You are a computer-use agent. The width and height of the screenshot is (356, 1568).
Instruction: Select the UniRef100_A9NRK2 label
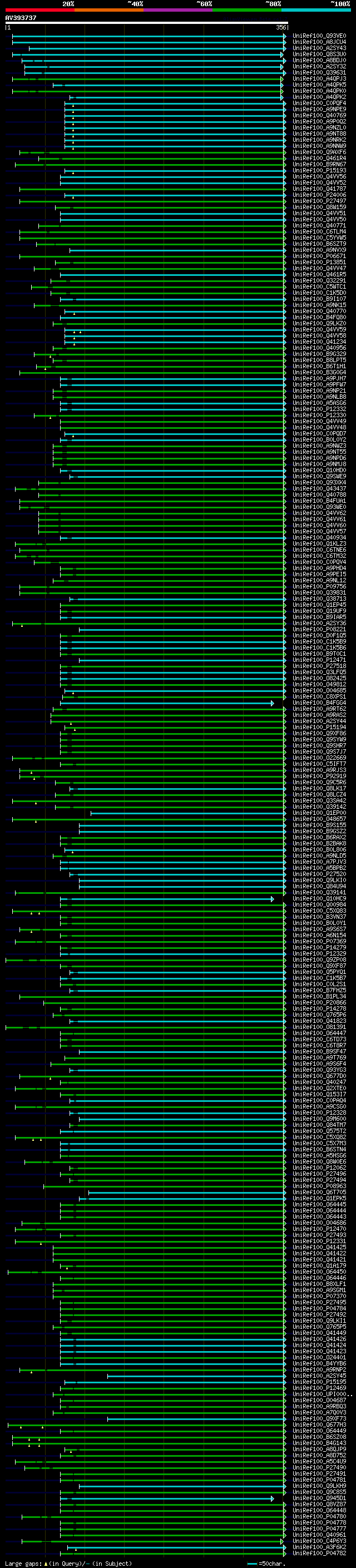[319, 140]
